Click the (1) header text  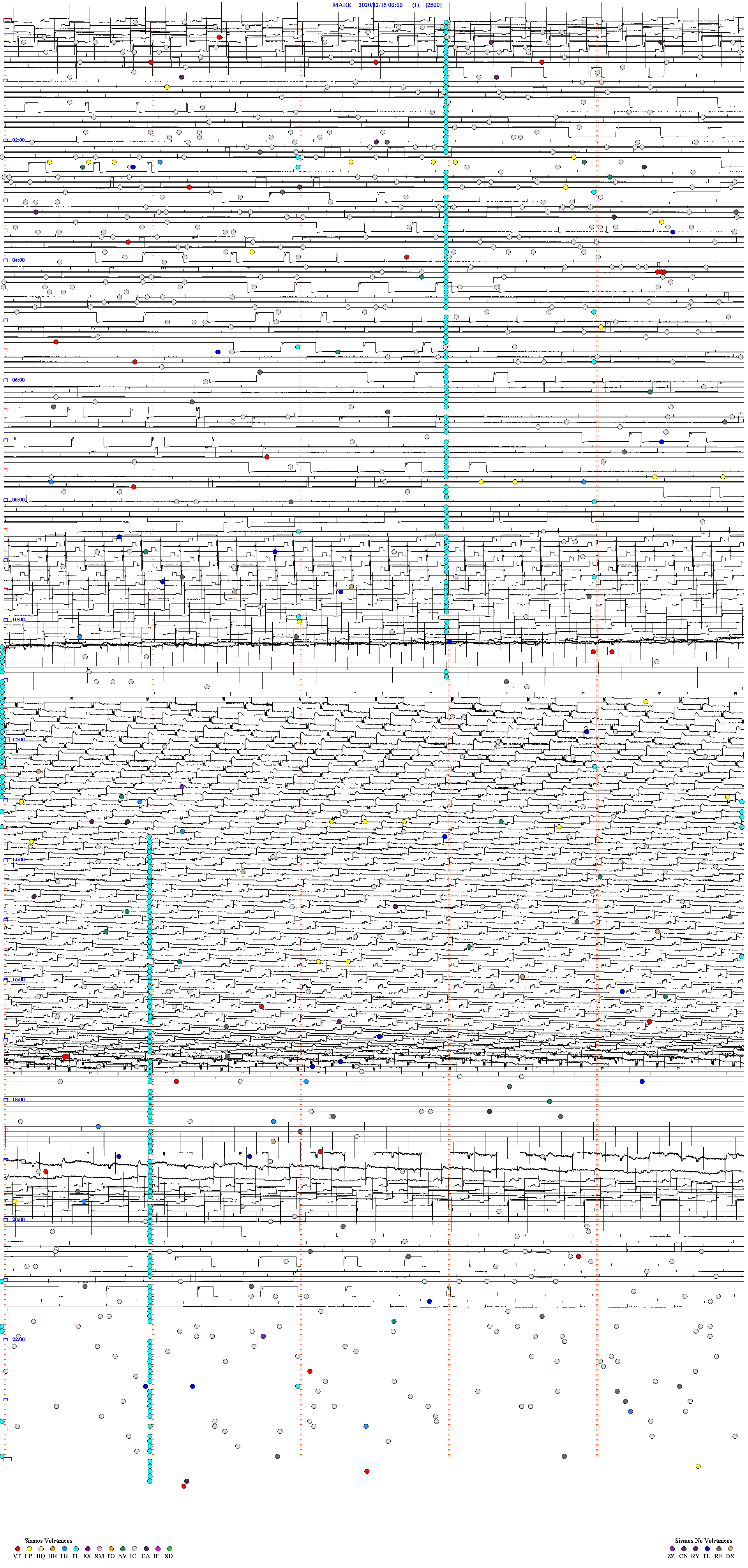point(415,5)
